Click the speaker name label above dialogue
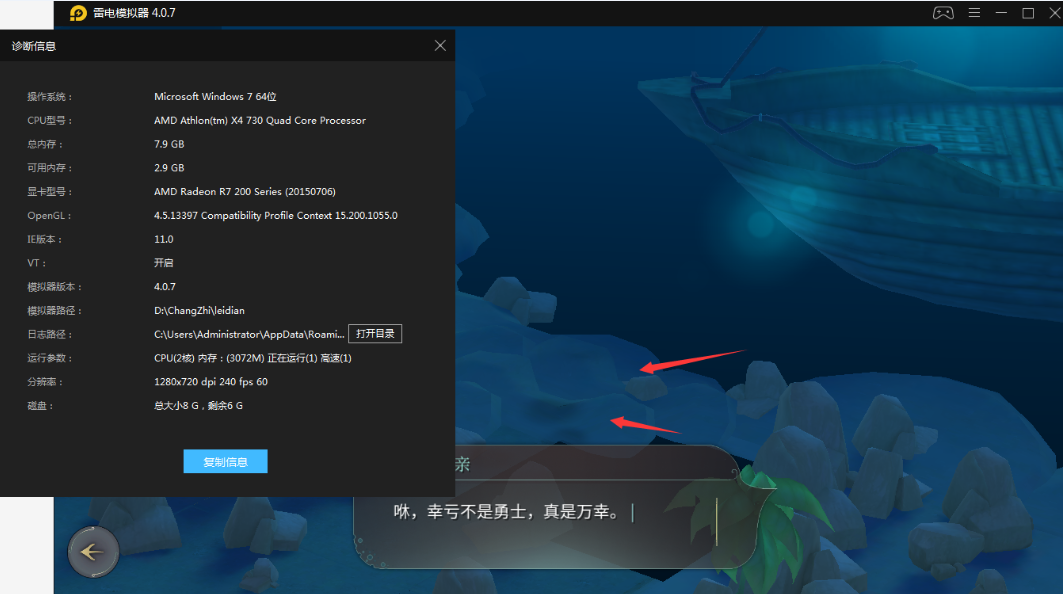The width and height of the screenshot is (1063, 594). pyautogui.click(x=462, y=464)
